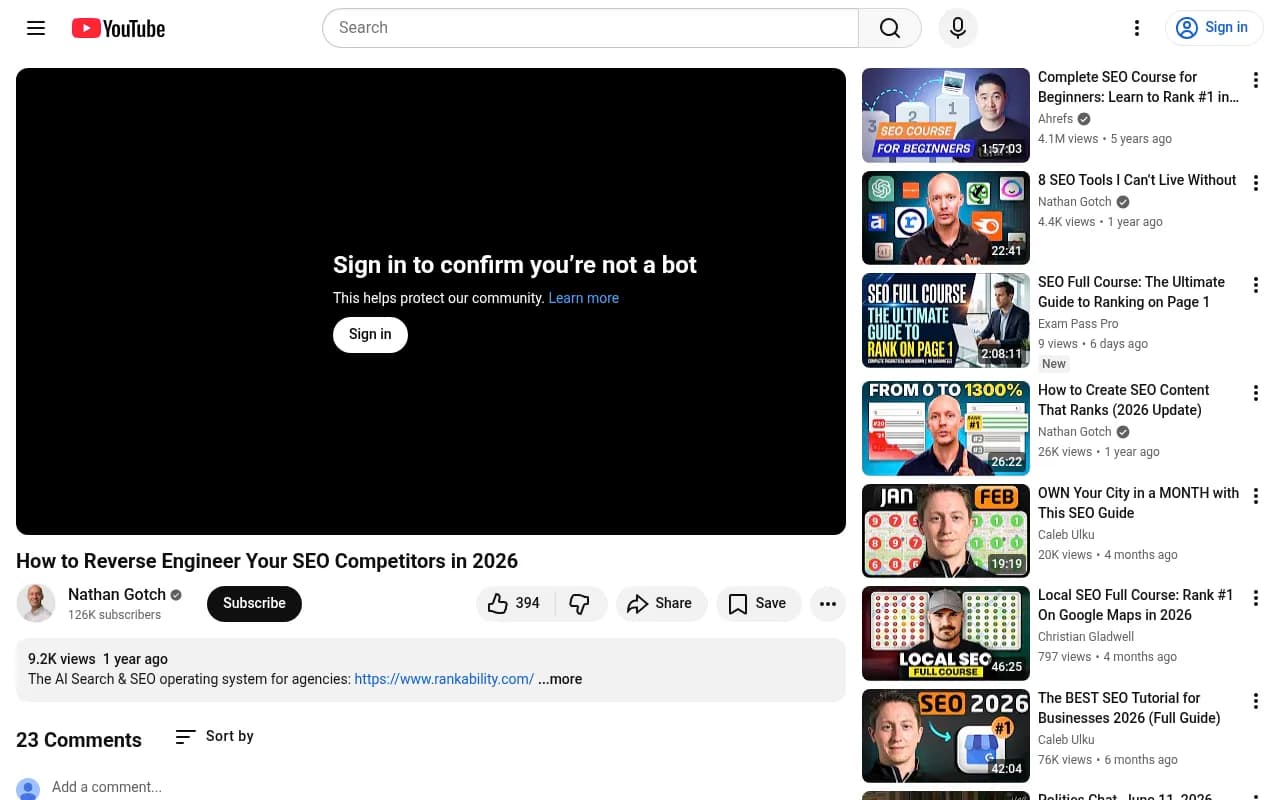Expand description with ...more
Image resolution: width=1280 pixels, height=800 pixels.
(560, 679)
